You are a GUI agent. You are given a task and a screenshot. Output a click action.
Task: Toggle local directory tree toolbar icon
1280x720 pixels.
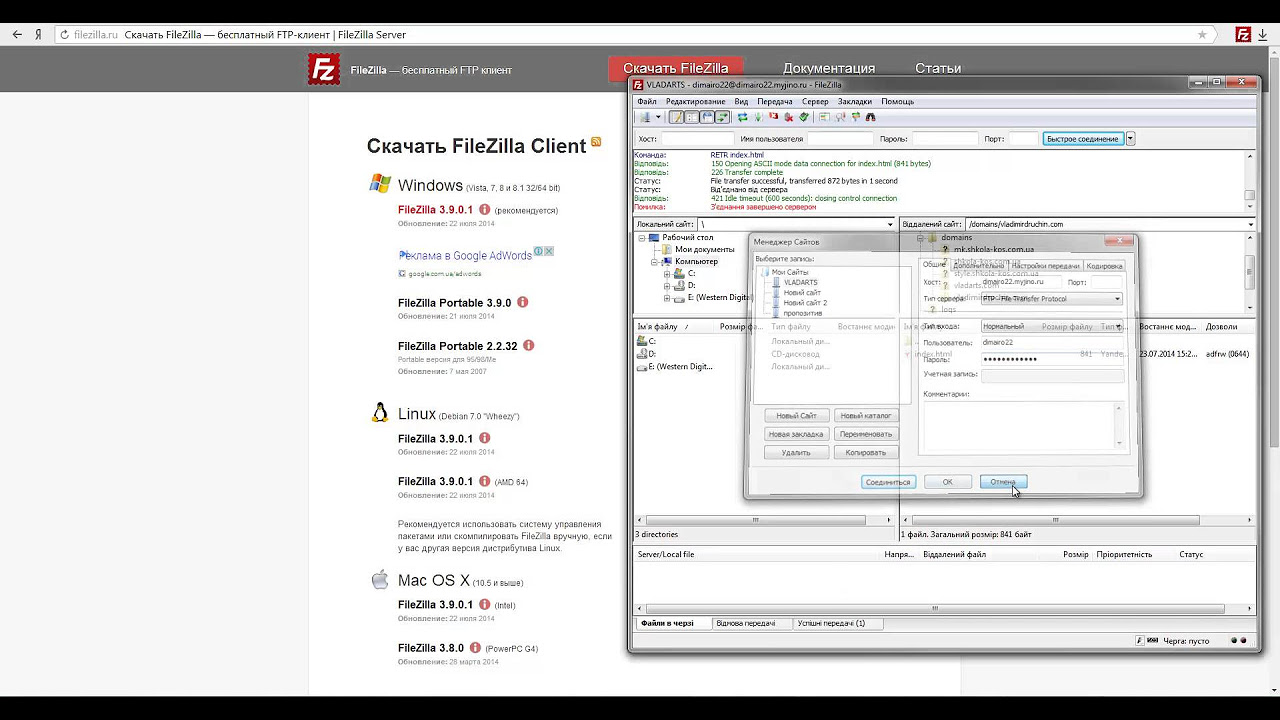[692, 117]
